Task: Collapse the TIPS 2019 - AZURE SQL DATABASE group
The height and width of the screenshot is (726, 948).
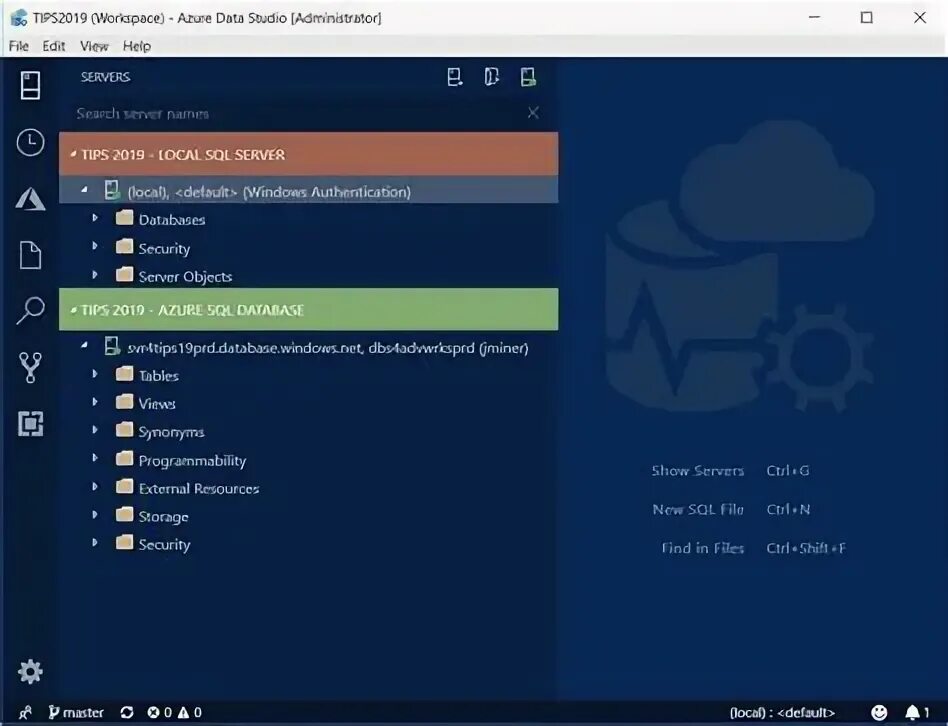Action: [73, 310]
